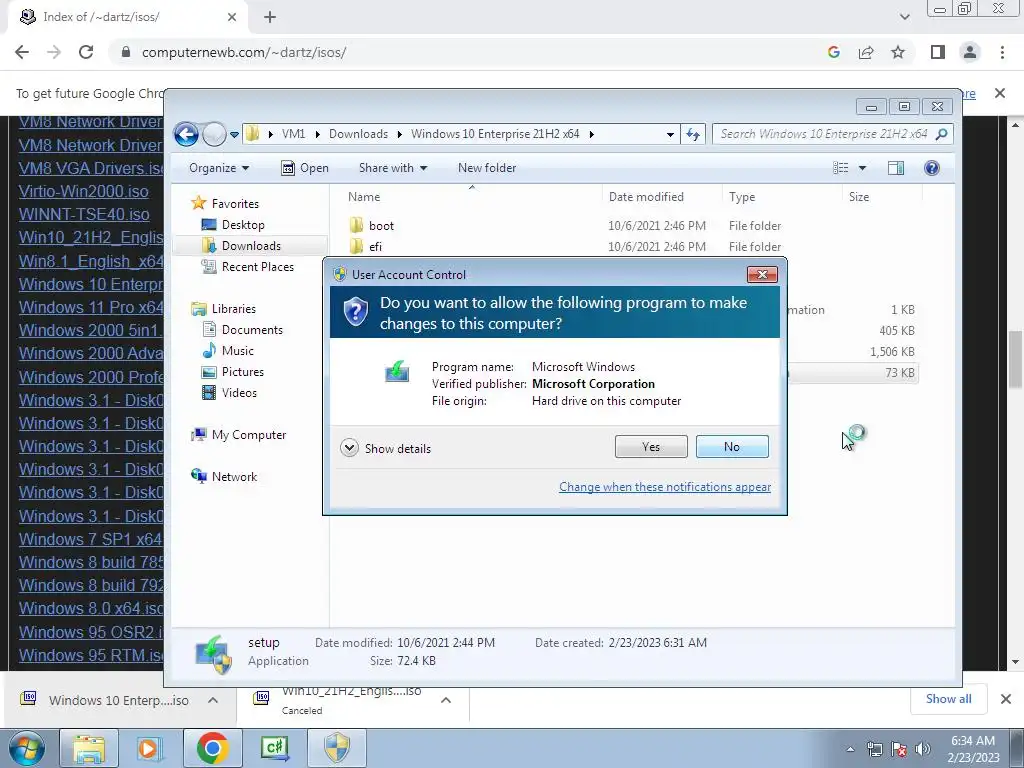Go back with Explorer back arrow

click(x=186, y=134)
